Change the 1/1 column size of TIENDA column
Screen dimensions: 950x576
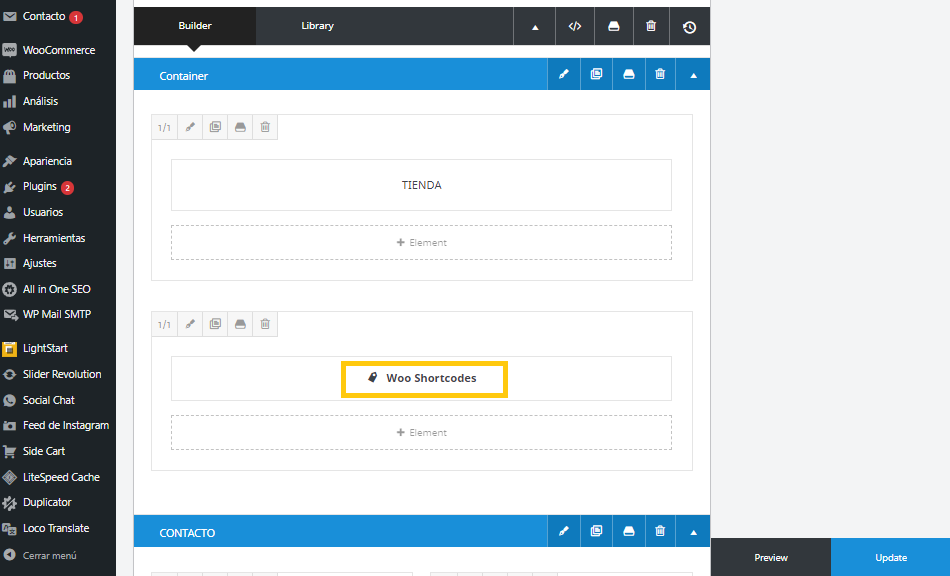[164, 127]
